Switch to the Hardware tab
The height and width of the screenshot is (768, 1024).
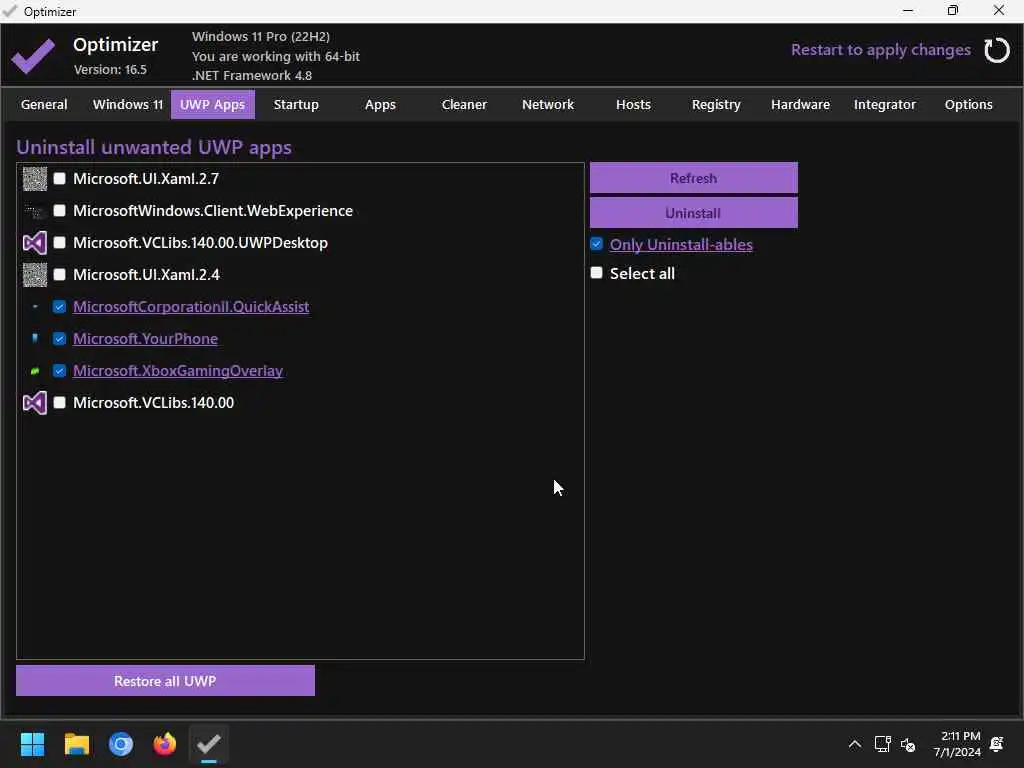click(x=801, y=104)
